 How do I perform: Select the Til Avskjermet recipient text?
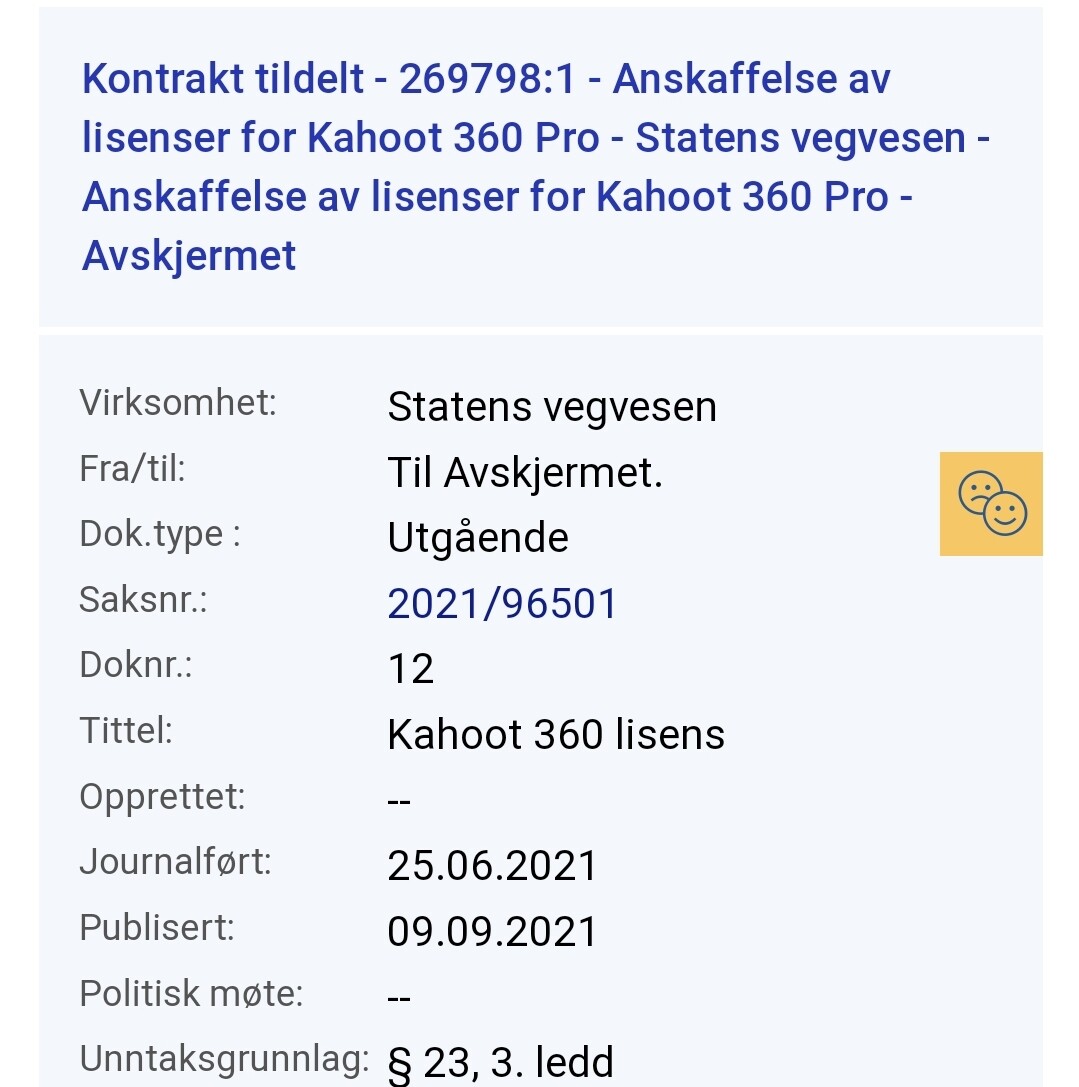(525, 473)
